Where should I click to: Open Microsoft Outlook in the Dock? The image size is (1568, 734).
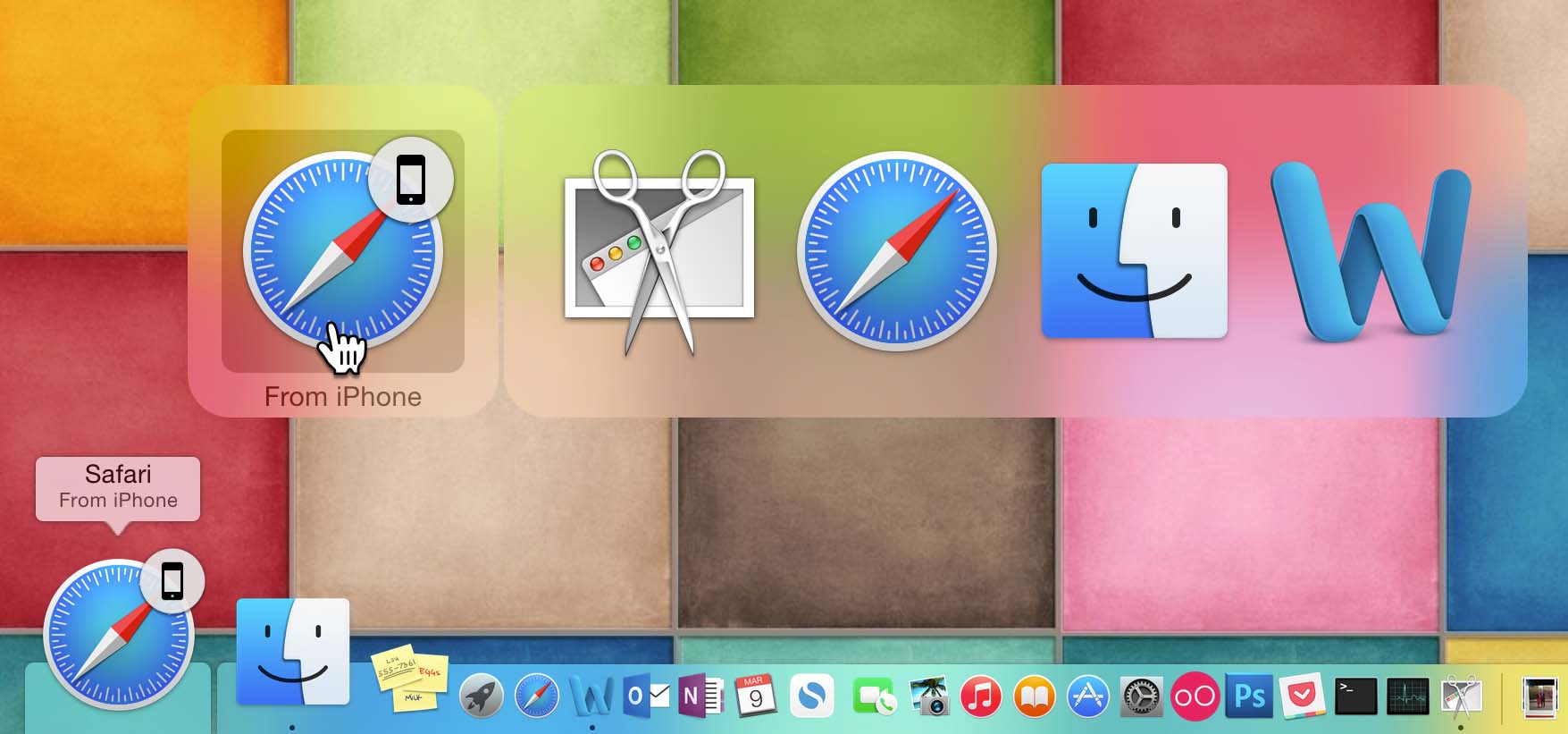tap(647, 696)
